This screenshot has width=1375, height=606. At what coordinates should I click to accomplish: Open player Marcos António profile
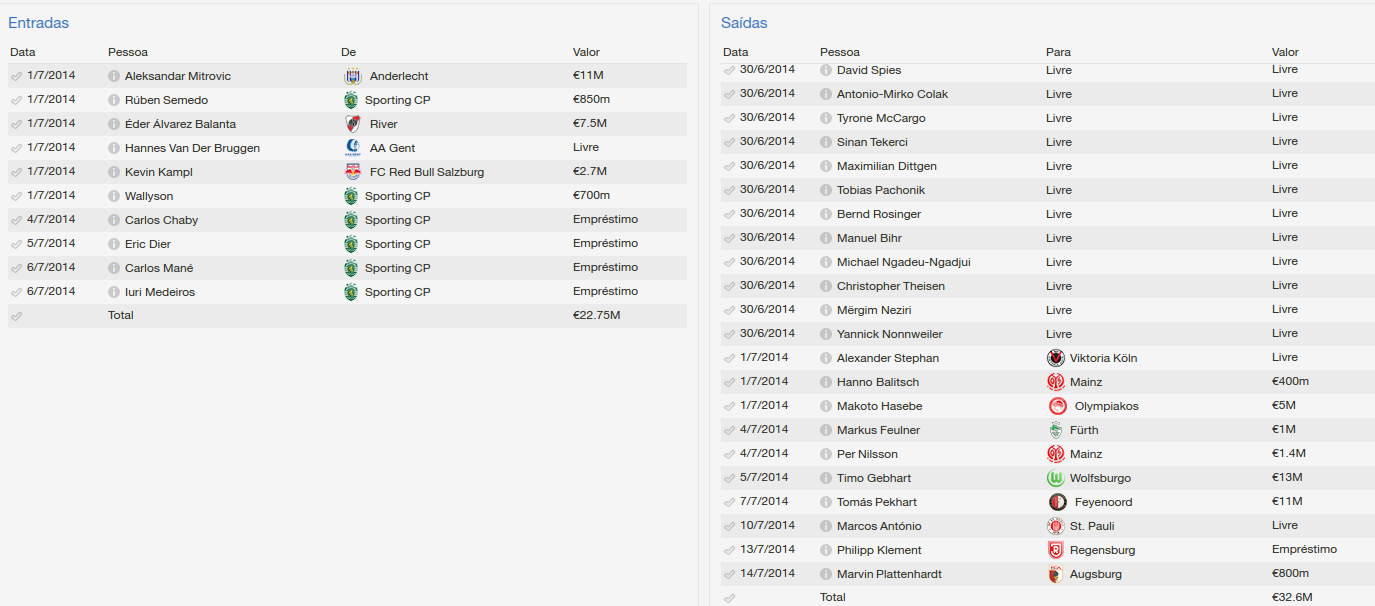tap(879, 526)
